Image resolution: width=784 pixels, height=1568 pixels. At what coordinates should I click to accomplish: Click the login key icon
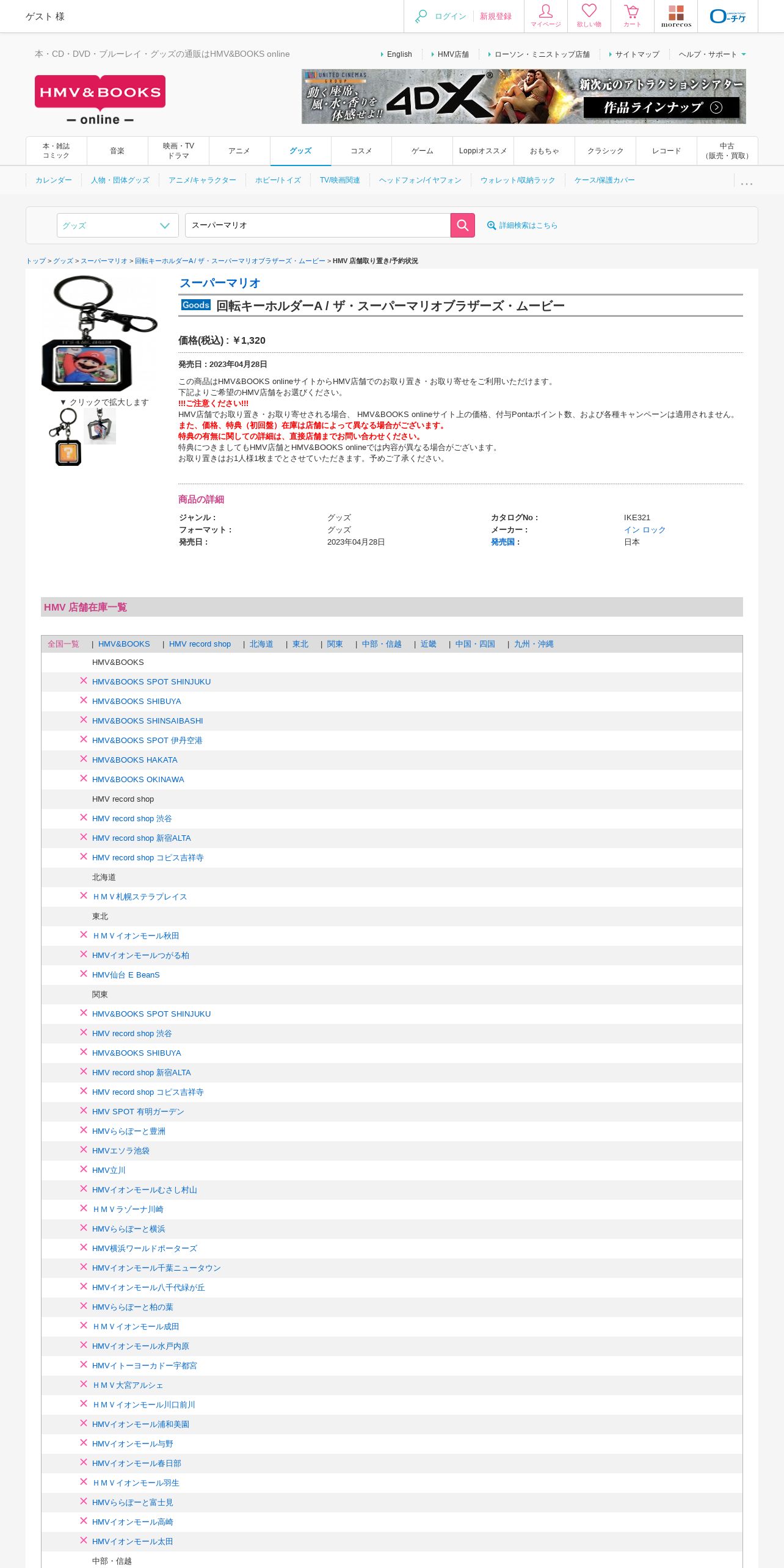point(421,16)
